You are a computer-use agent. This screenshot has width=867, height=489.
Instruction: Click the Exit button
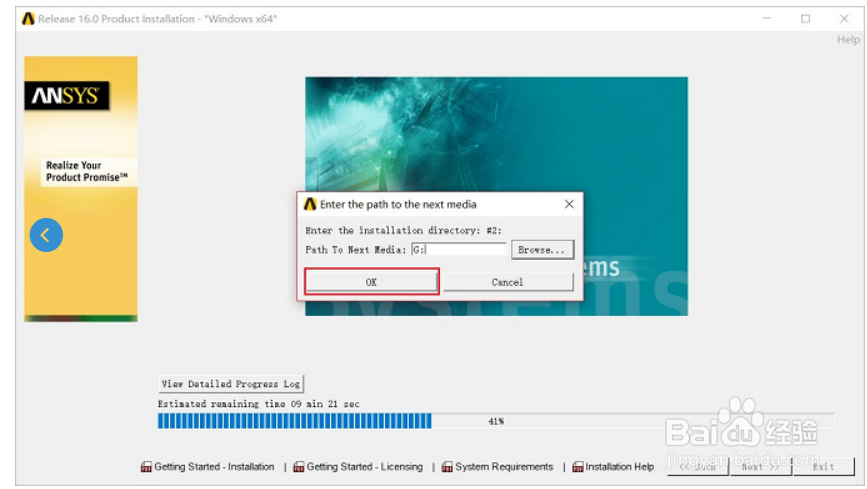click(824, 467)
